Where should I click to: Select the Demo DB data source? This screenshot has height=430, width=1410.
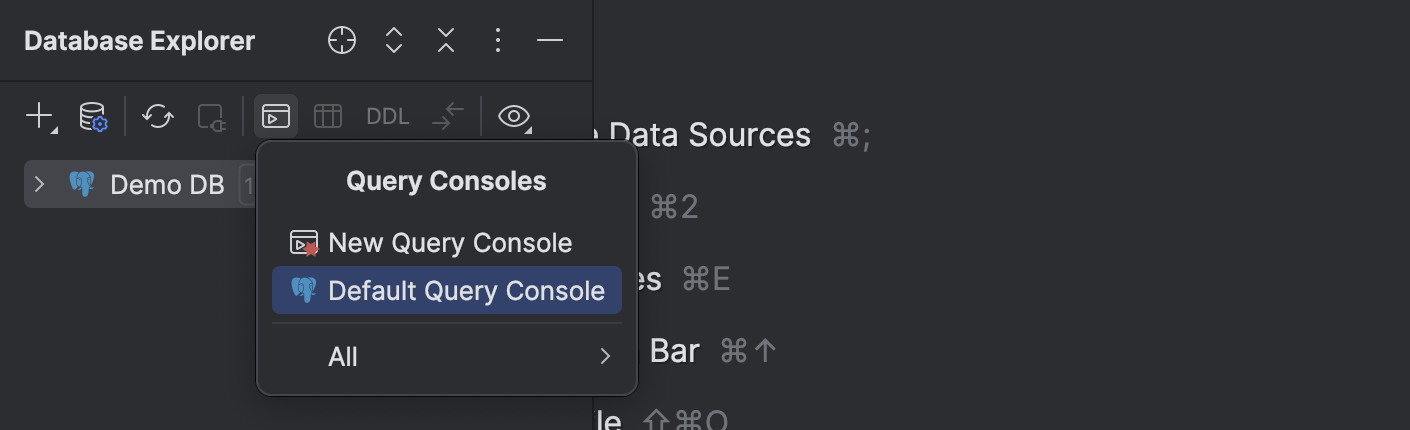pyautogui.click(x=140, y=184)
